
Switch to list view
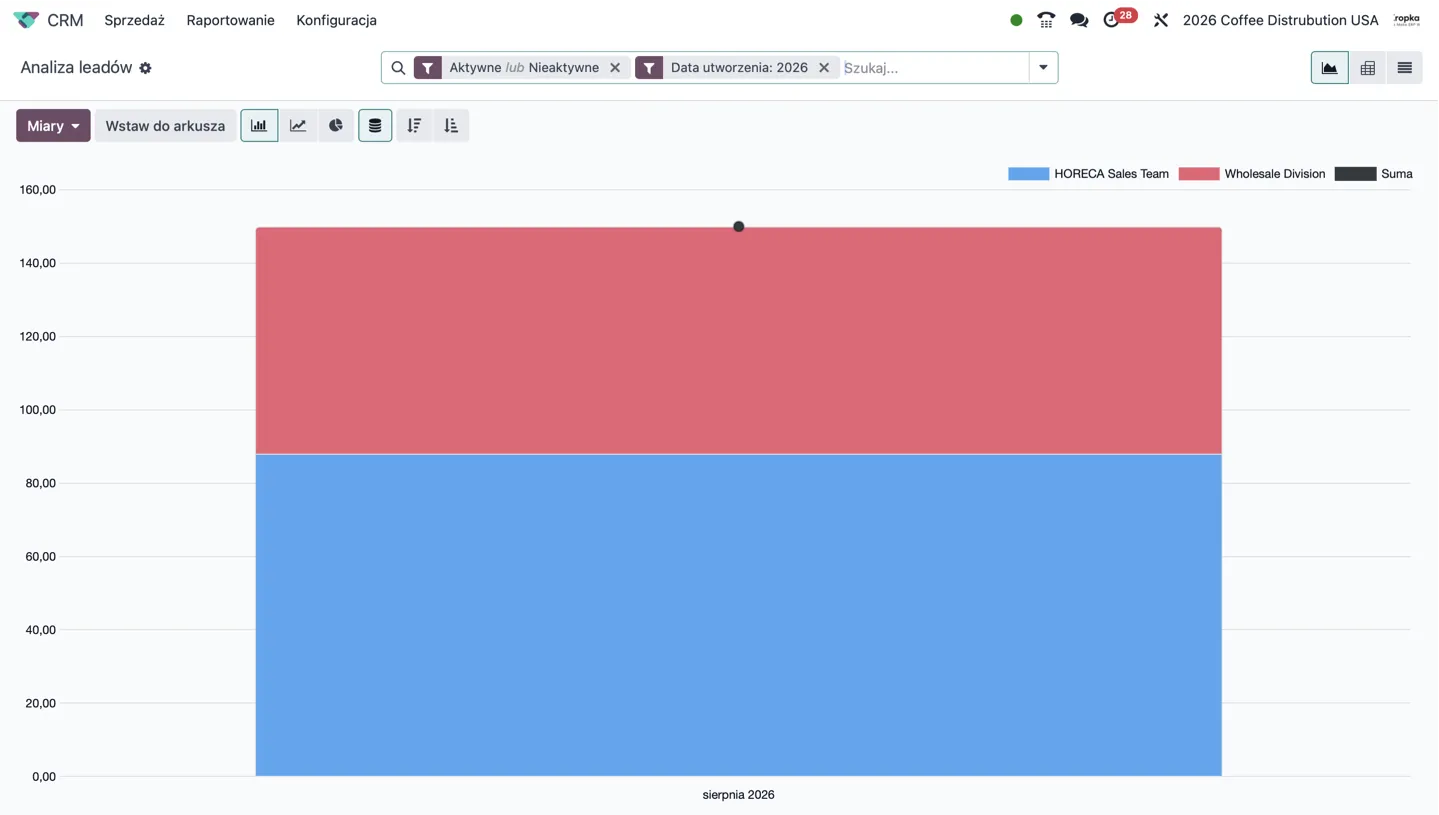click(1404, 68)
